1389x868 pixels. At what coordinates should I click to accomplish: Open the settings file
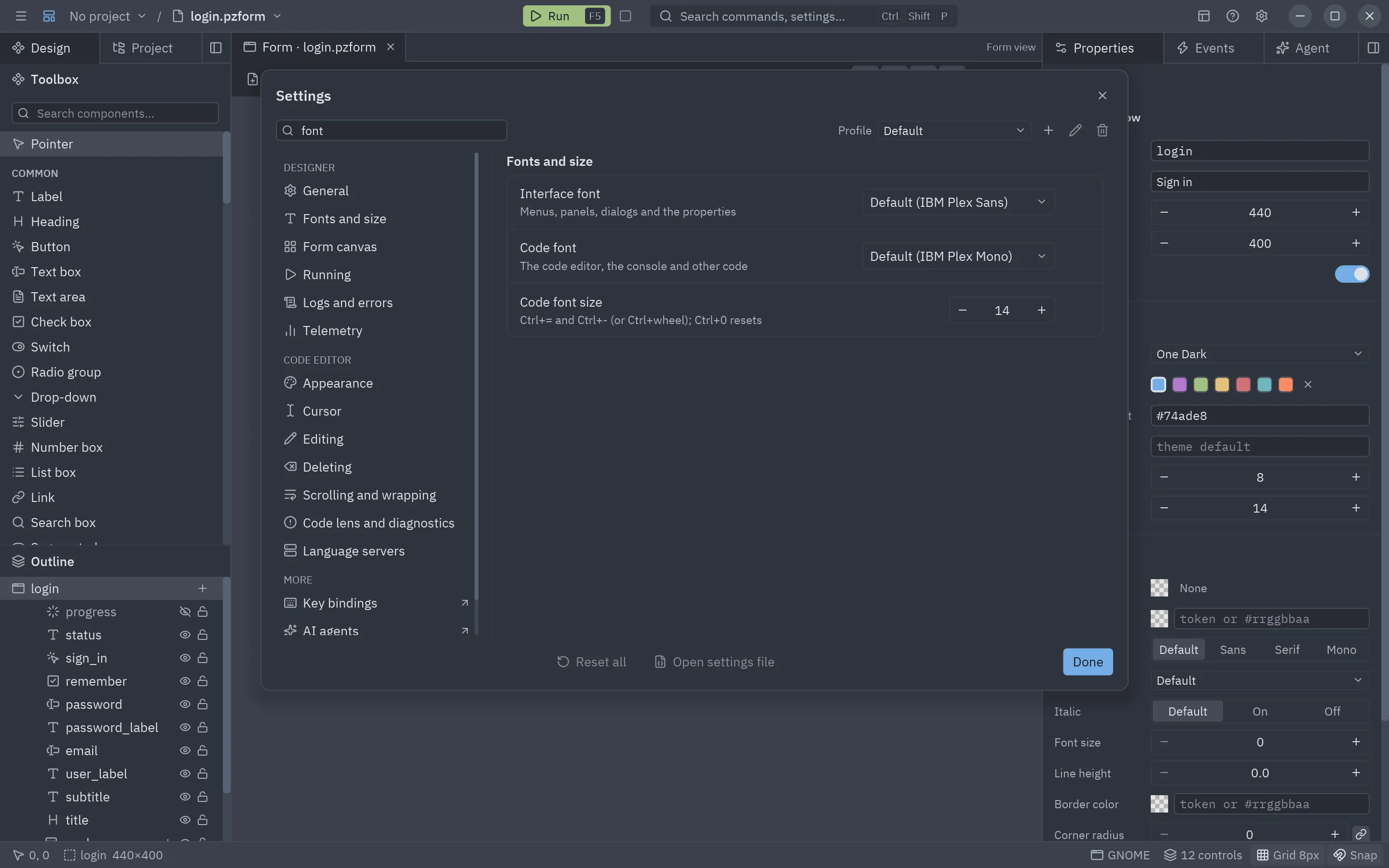715,662
